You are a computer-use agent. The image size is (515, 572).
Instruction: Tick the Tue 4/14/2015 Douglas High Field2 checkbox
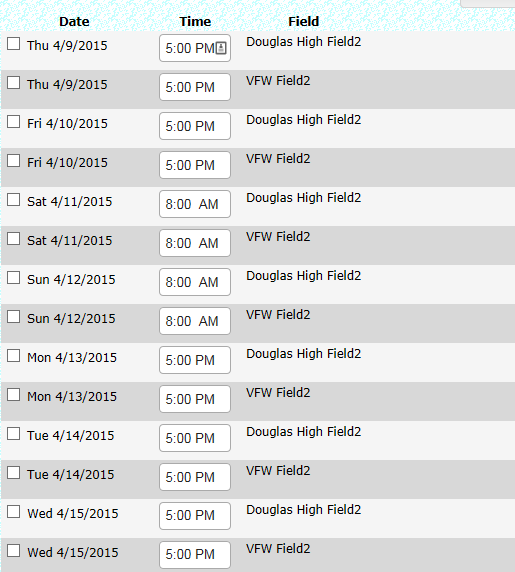click(x=13, y=434)
